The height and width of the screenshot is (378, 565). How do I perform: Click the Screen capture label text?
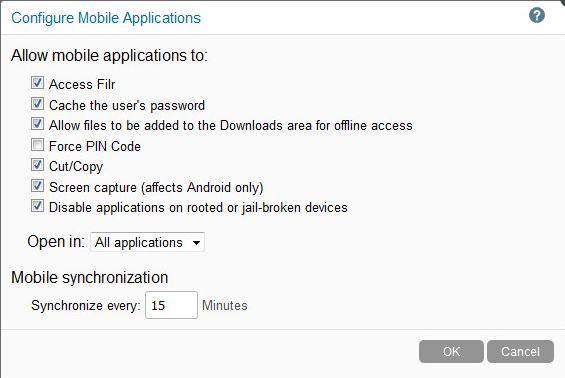click(x=156, y=187)
